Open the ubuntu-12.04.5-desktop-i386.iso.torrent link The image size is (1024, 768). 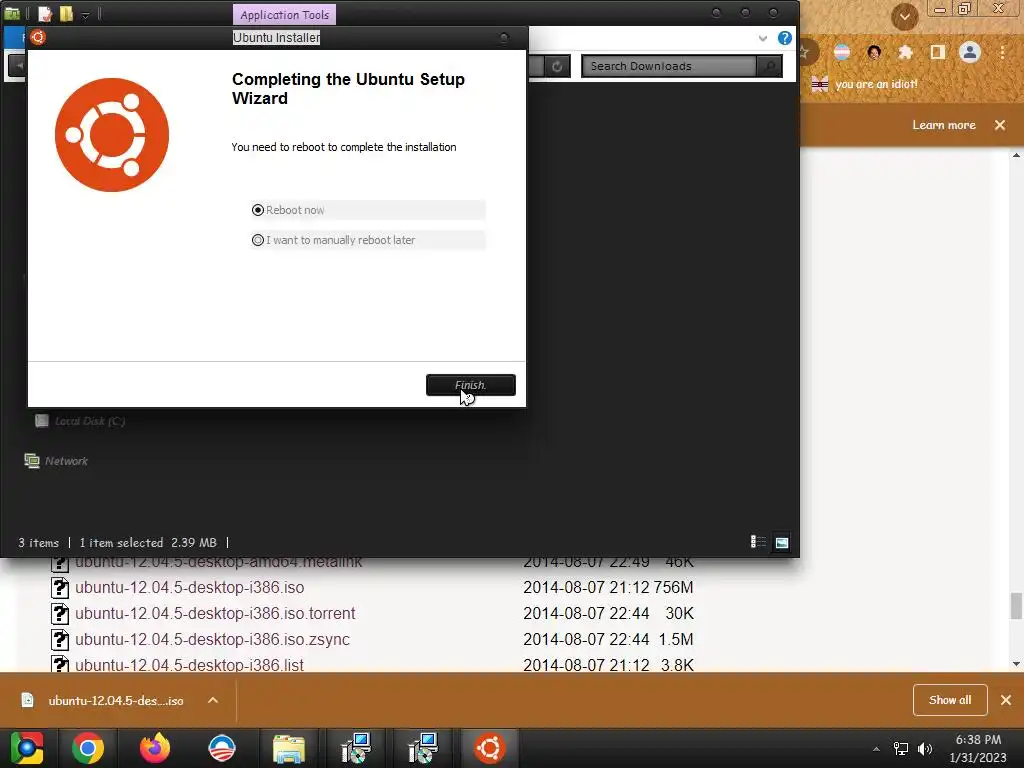pyautogui.click(x=215, y=613)
